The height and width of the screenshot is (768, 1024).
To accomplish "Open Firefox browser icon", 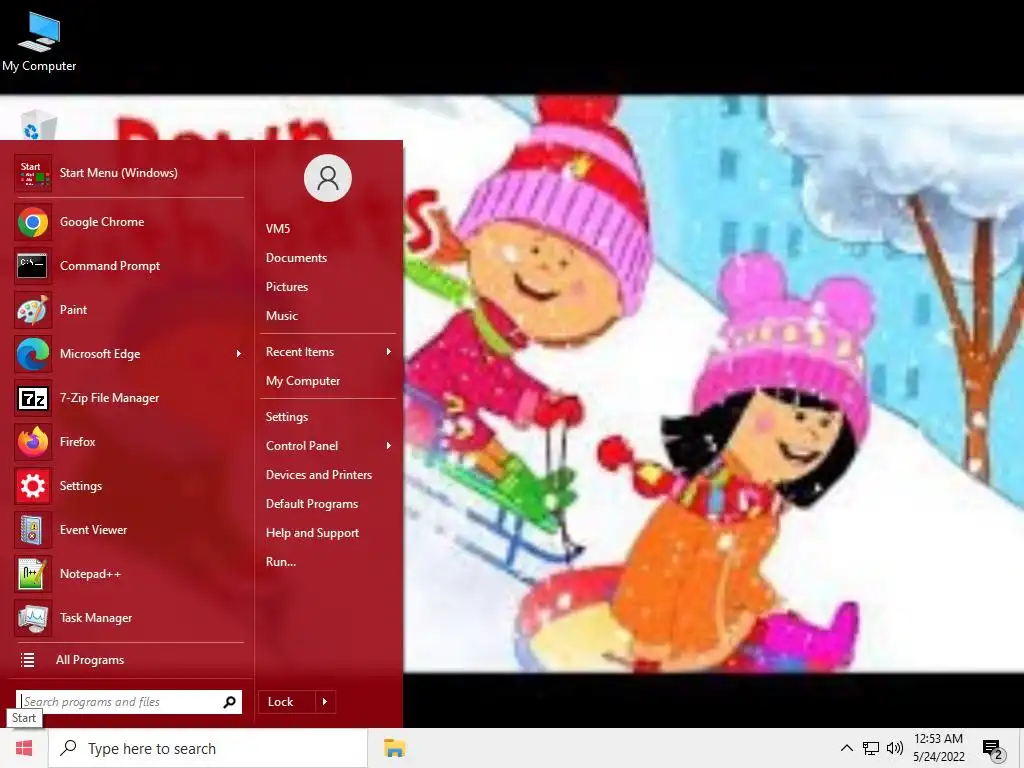I will [33, 442].
